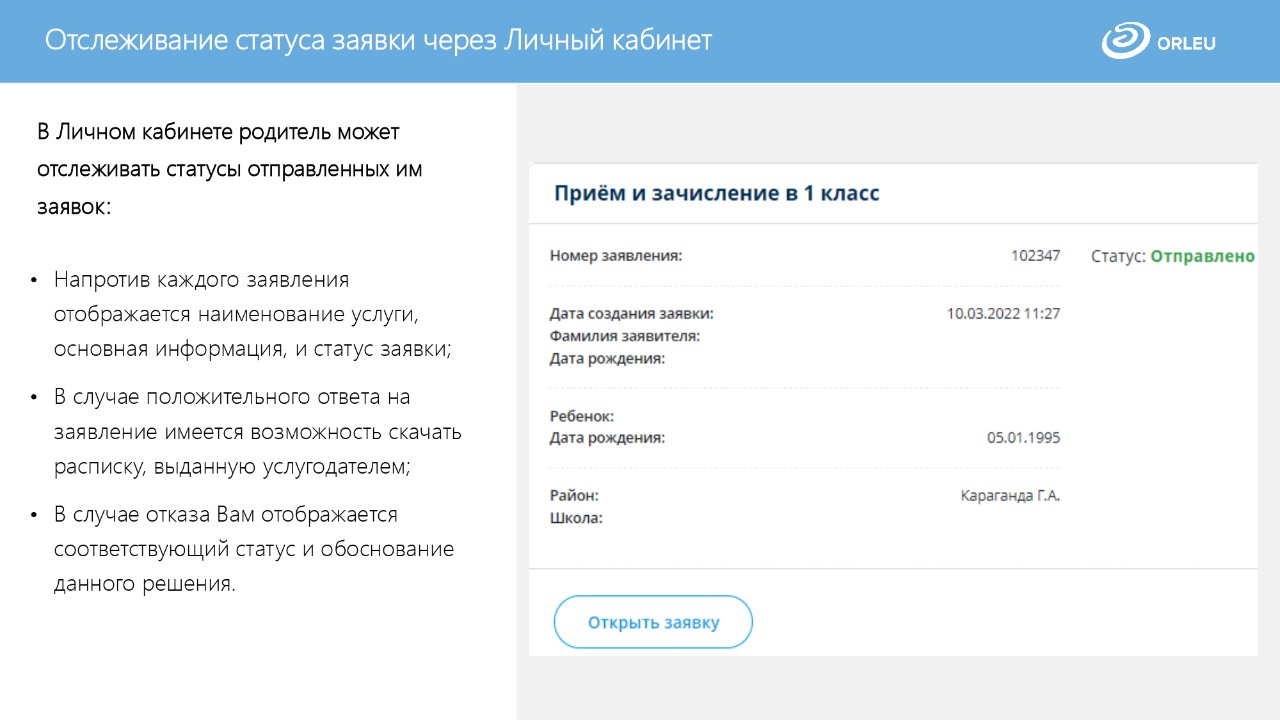
Task: Click the creation date 10.03.2022 11:27
Action: (x=1003, y=314)
